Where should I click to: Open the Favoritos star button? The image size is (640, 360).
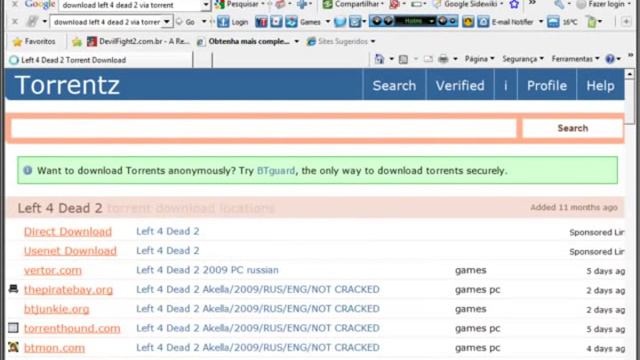(x=34, y=41)
